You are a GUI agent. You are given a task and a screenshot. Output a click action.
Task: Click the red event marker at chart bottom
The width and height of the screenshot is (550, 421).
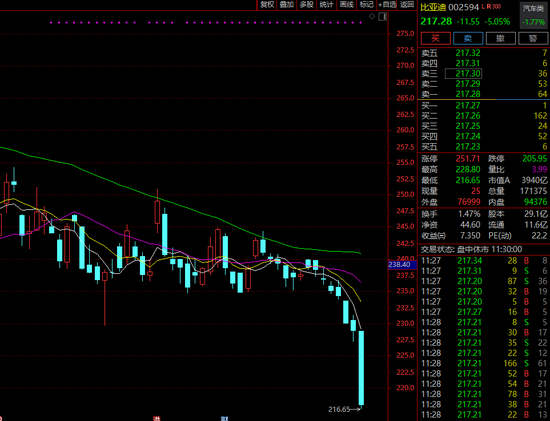tap(156, 419)
